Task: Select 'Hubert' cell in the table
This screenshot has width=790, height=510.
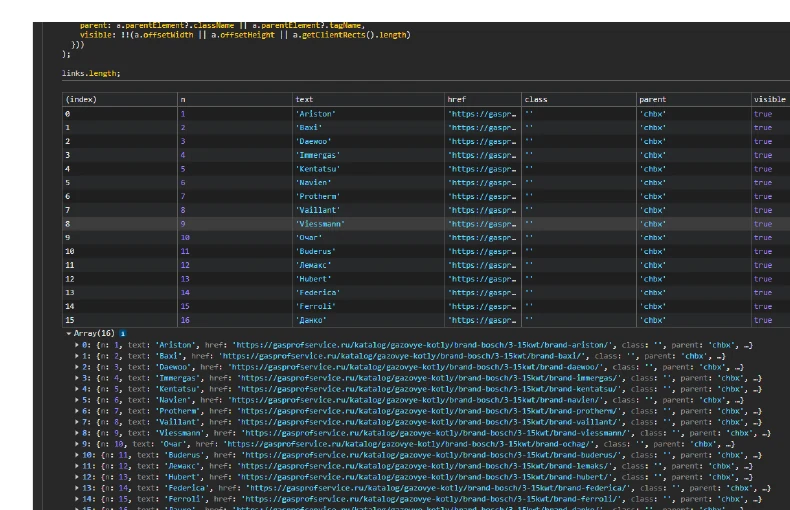Action: [368, 279]
